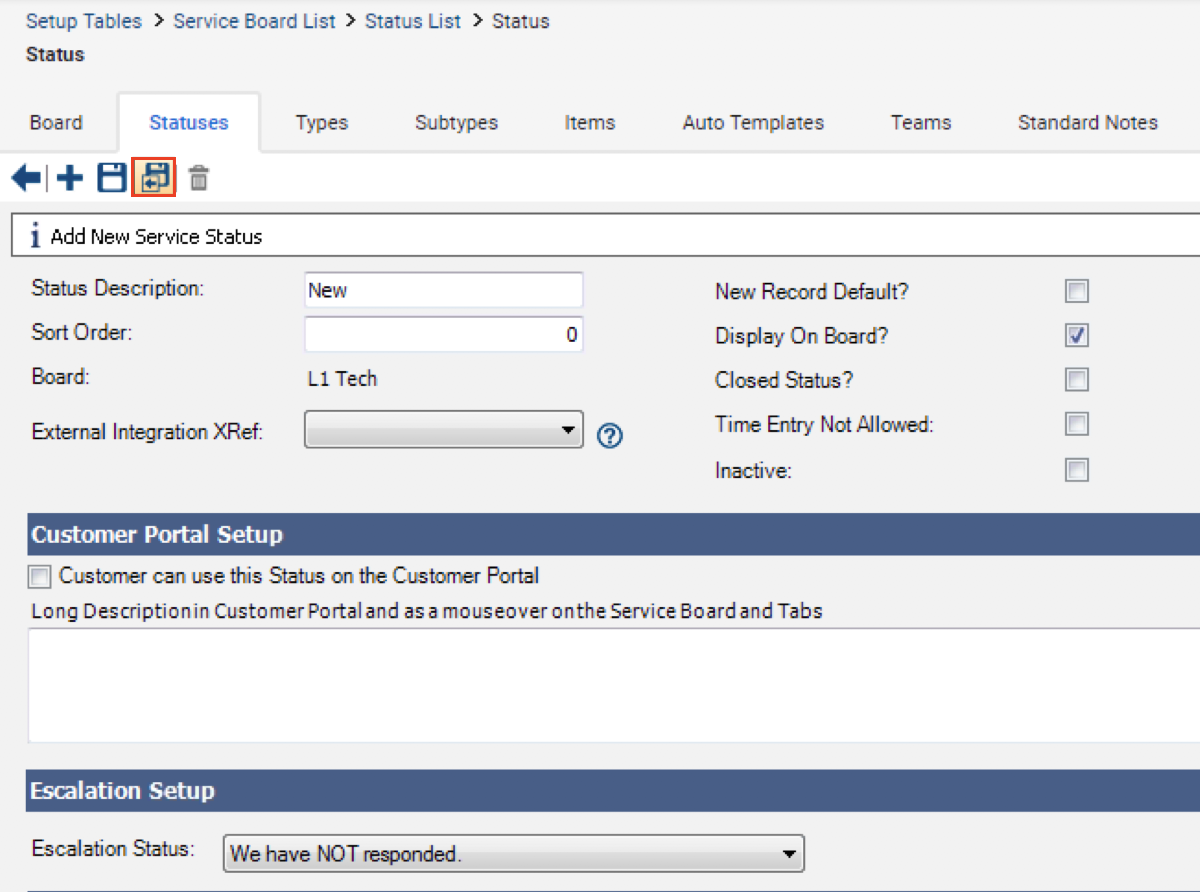Go to the Subtypes tab
The height and width of the screenshot is (892, 1200).
pos(457,123)
